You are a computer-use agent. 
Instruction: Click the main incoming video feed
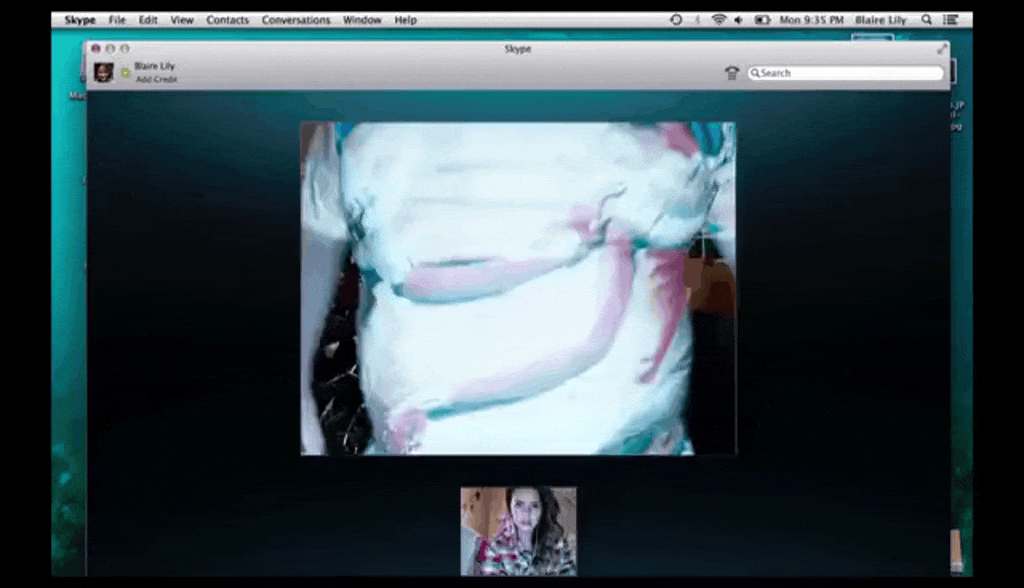[x=518, y=288]
